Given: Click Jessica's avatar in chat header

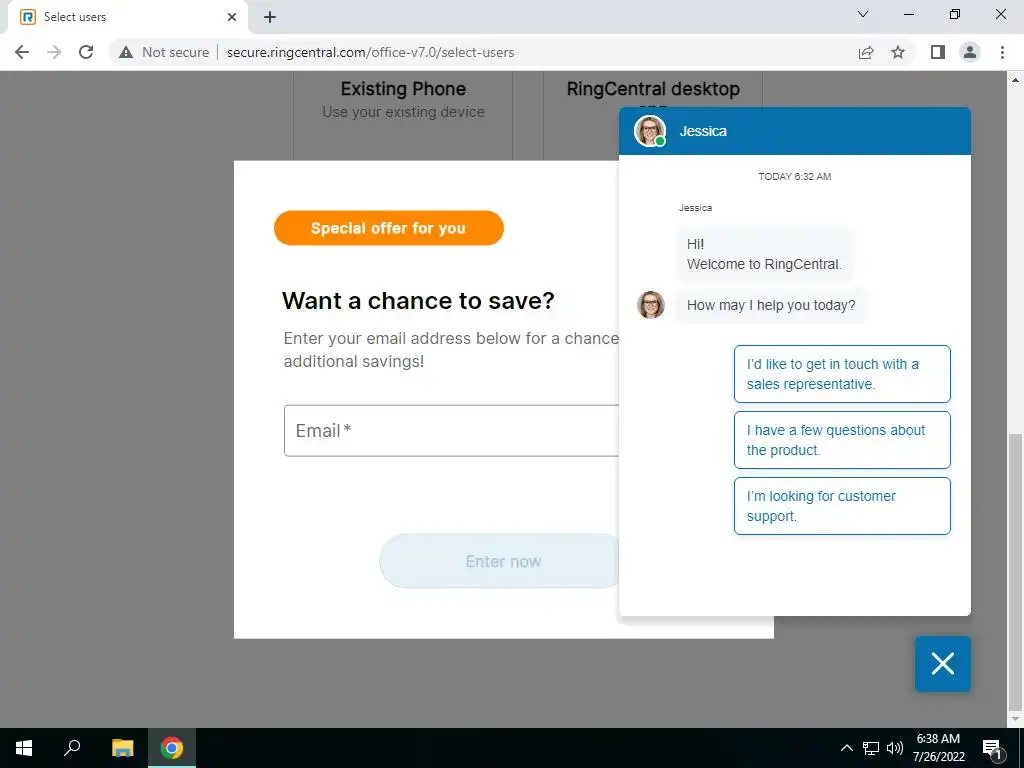Looking at the screenshot, I should point(650,131).
